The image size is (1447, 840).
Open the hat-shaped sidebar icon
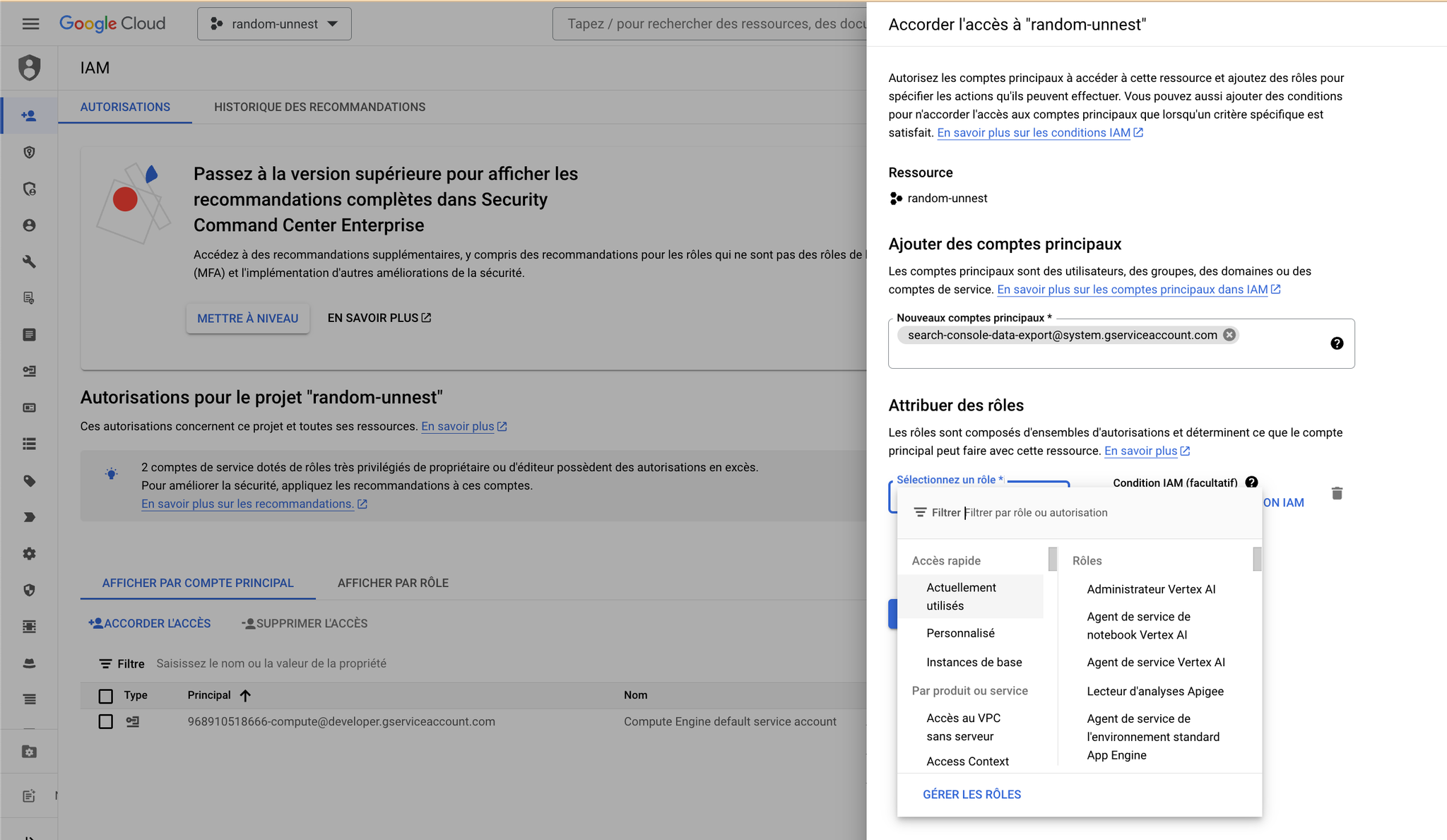coord(29,663)
